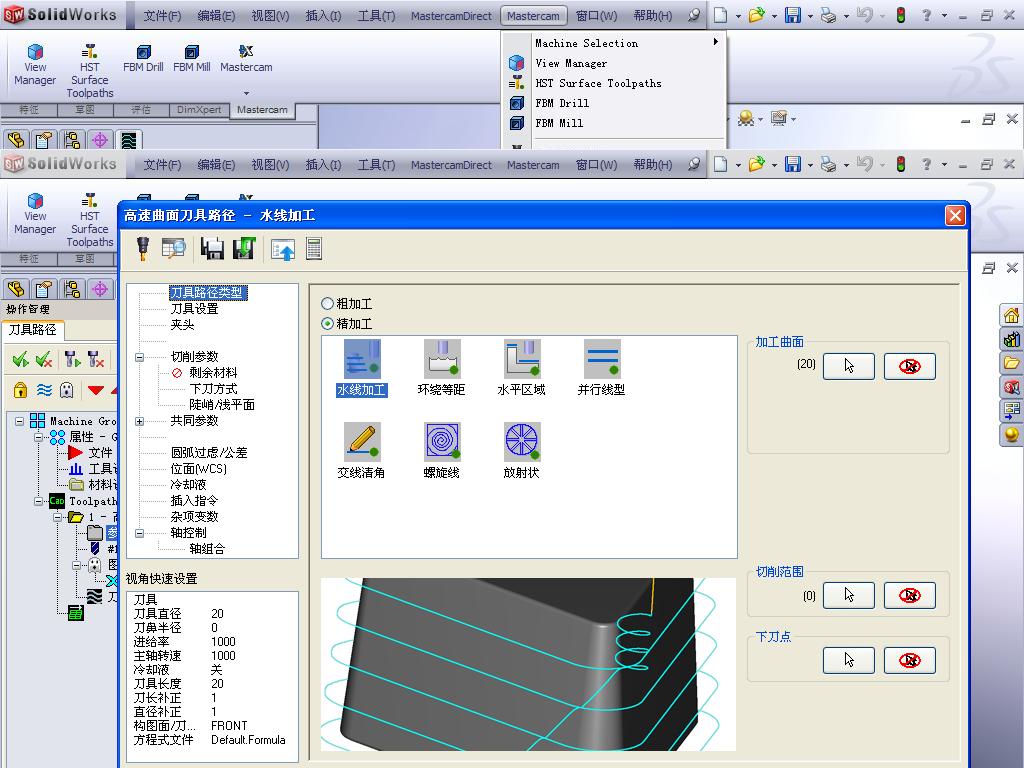
Task: Click the red down-triangle icon in operations manager
Action: 96,391
